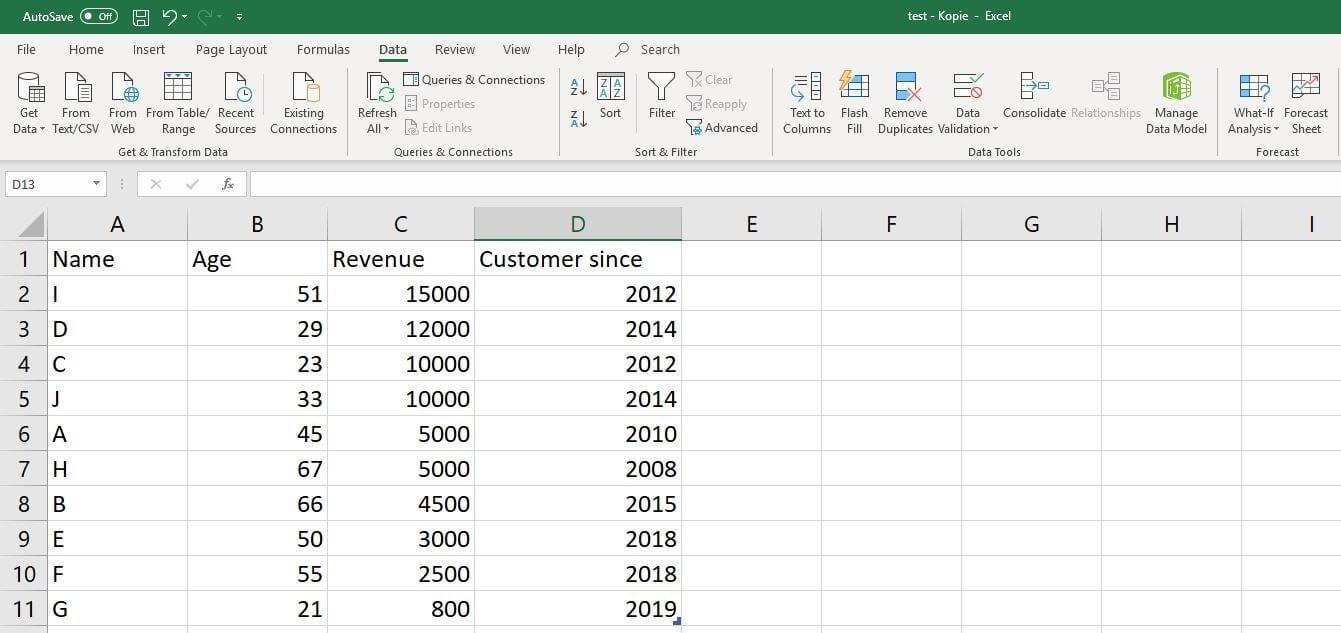Click the Undo button
Viewport: 1341px width, 633px height.
[167, 16]
